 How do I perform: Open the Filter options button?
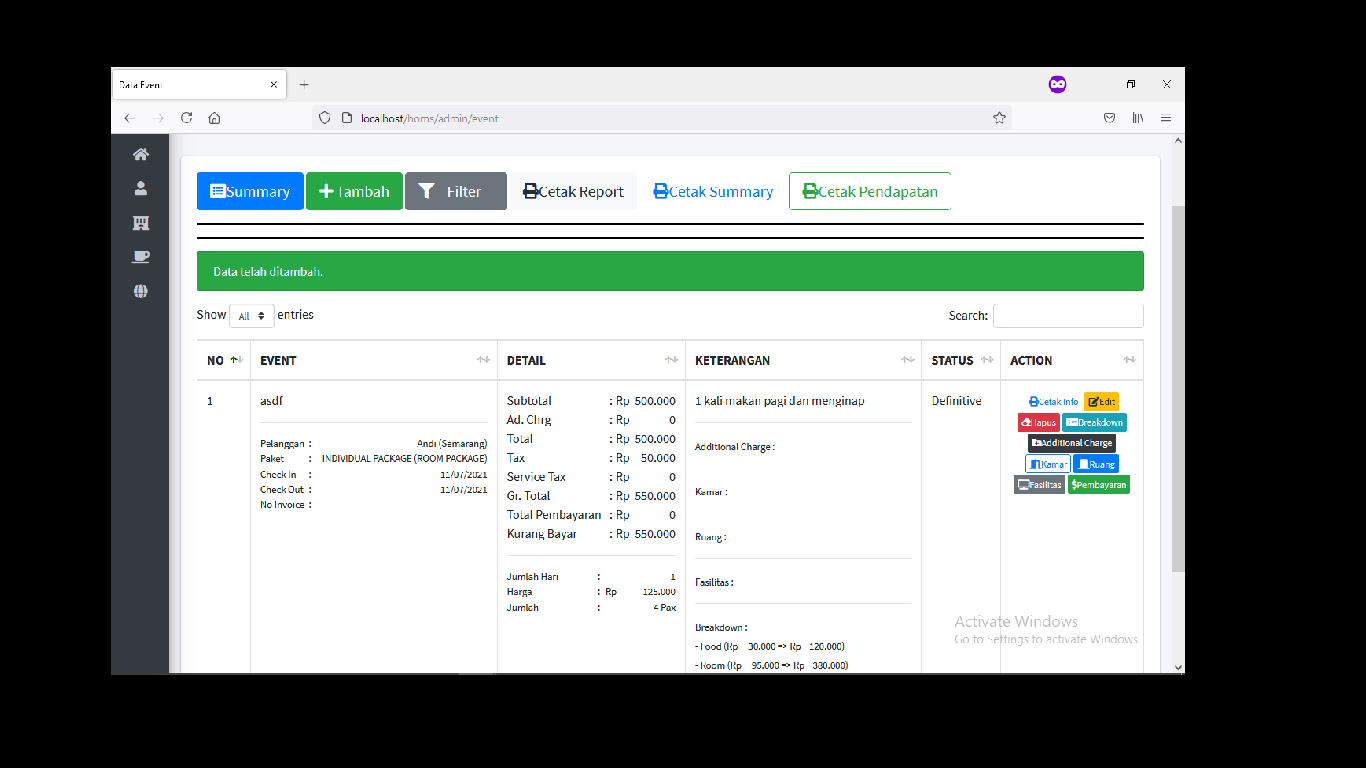[x=455, y=191]
